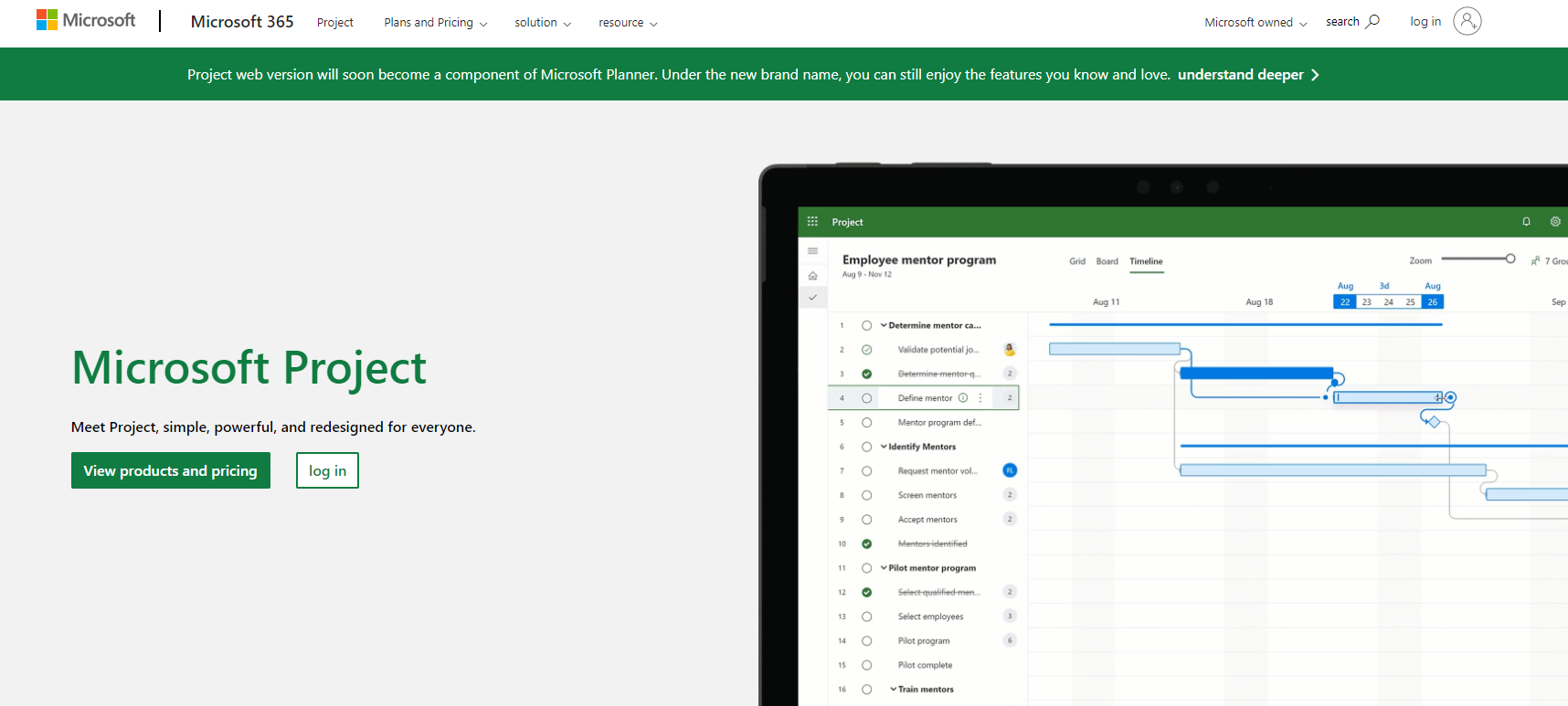Expand Microsoft owned dropdown
The width and height of the screenshot is (1568, 706).
(x=1255, y=22)
